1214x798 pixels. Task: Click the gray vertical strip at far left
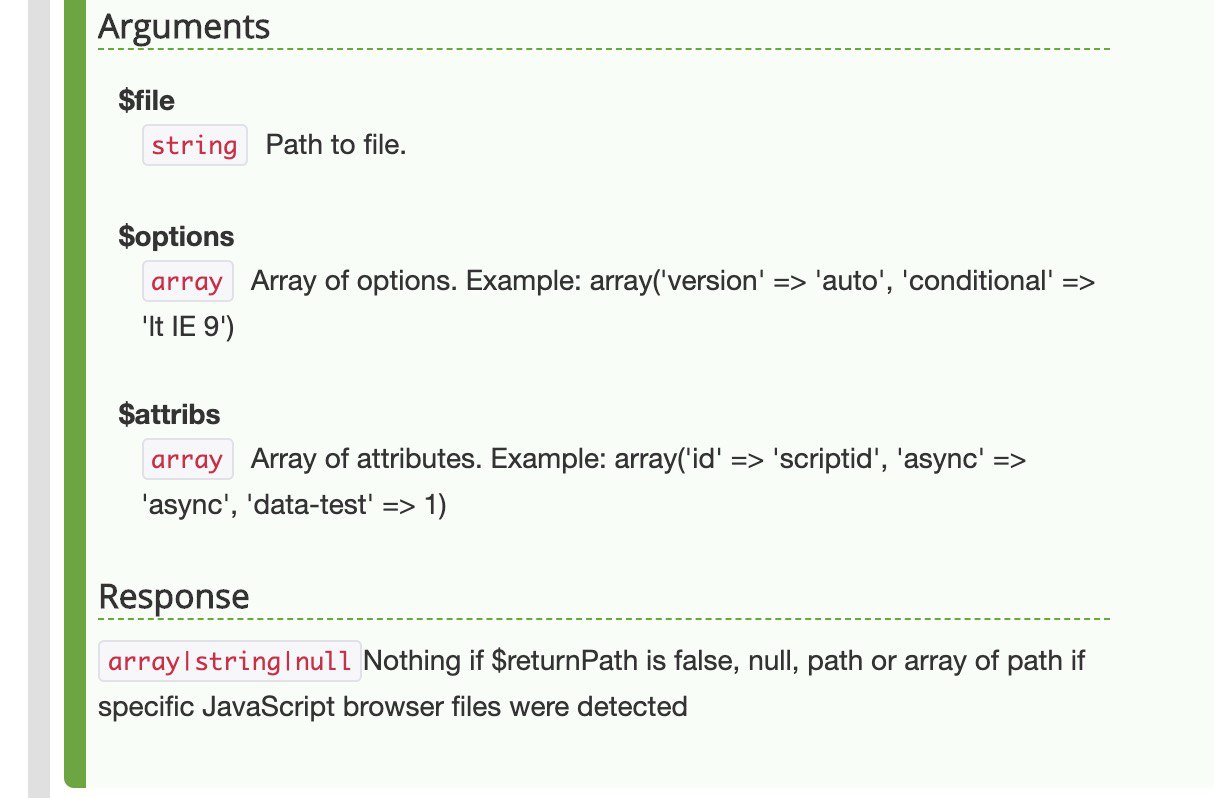(38, 400)
